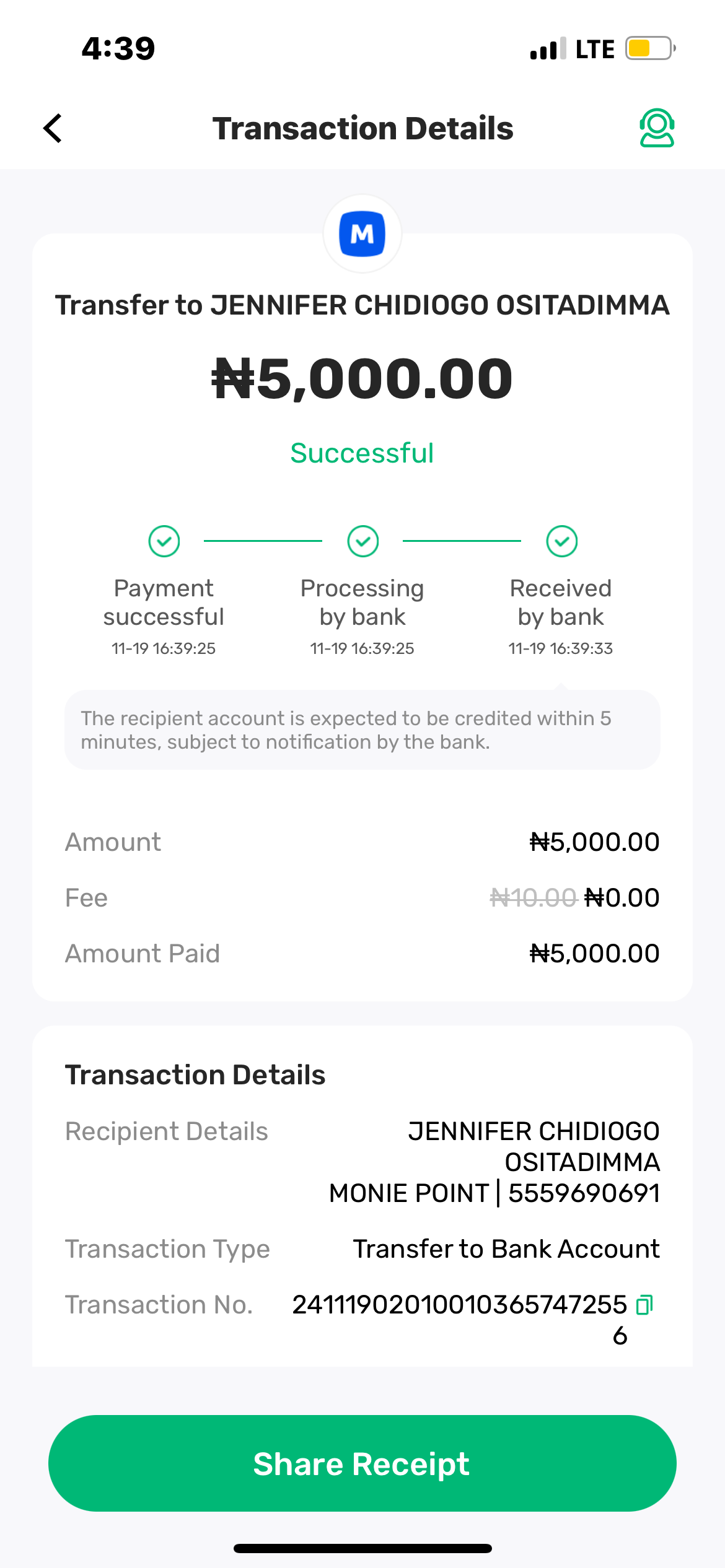Tap the Amount Paid row value
The height and width of the screenshot is (1568, 725).
click(594, 954)
